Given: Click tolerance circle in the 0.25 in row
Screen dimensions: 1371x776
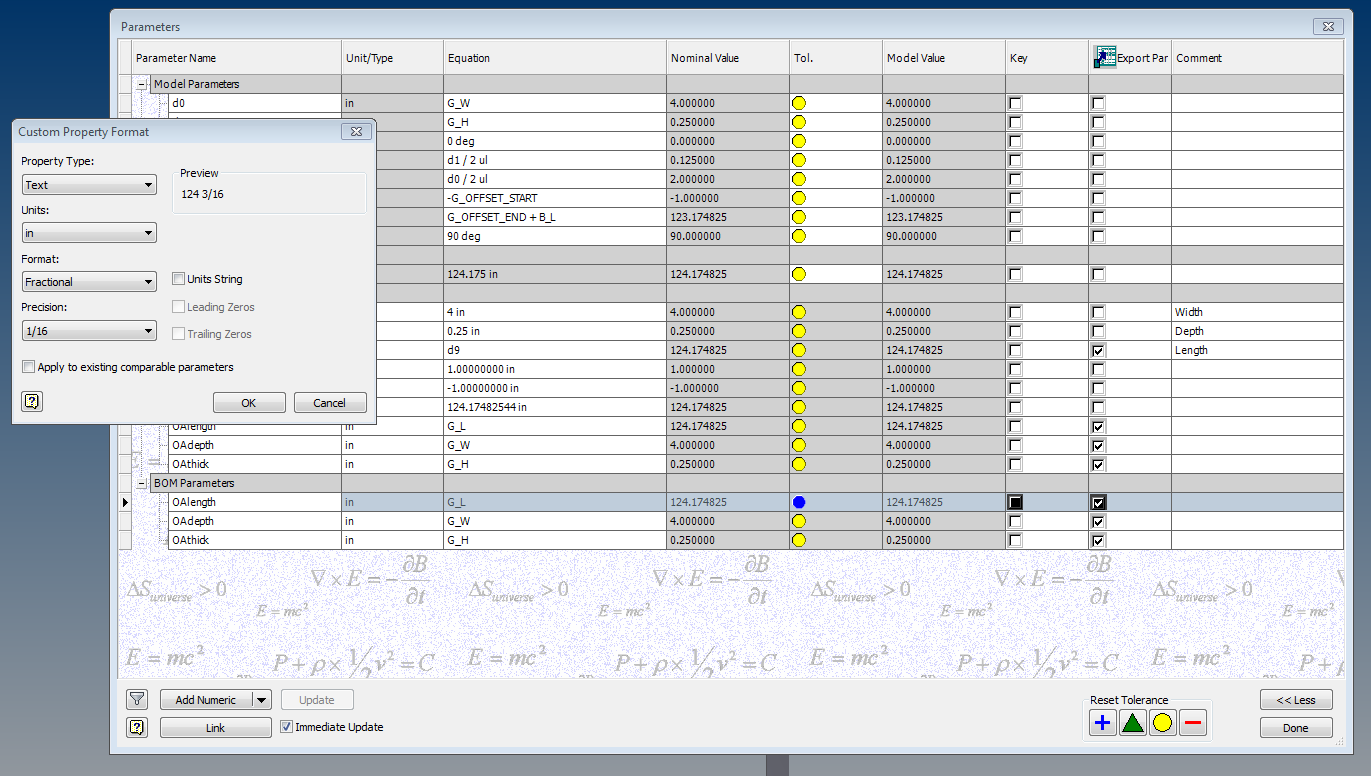Looking at the screenshot, I should [x=798, y=331].
